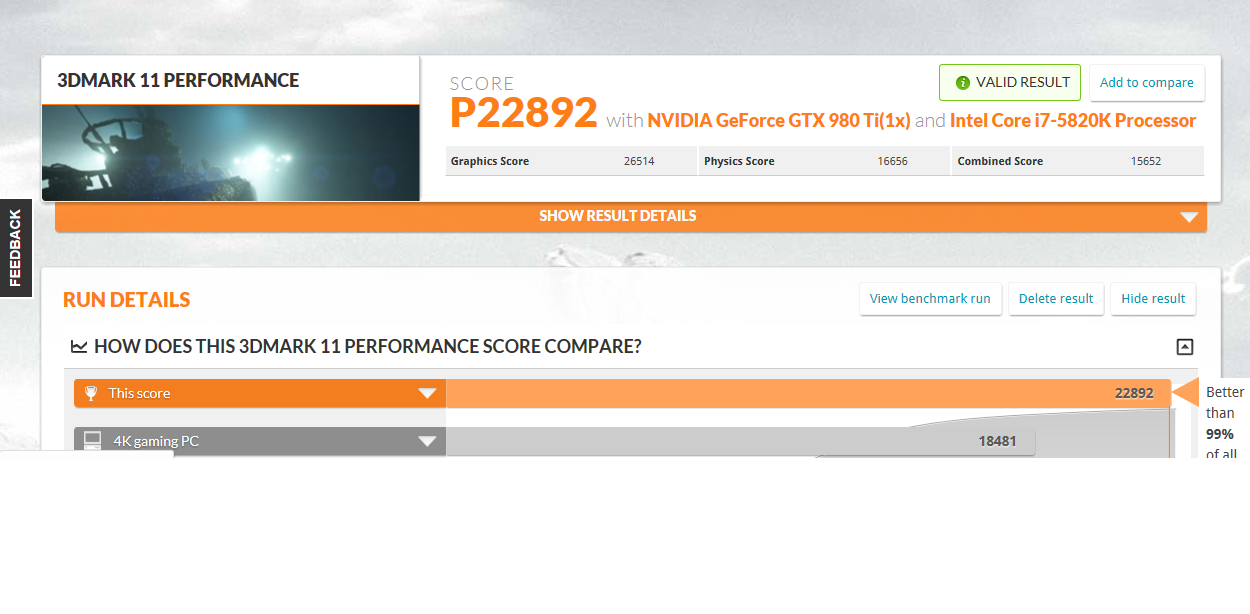Click the 3DMark 11 benchmark thumbnail image
The height and width of the screenshot is (614, 1250).
pos(230,153)
